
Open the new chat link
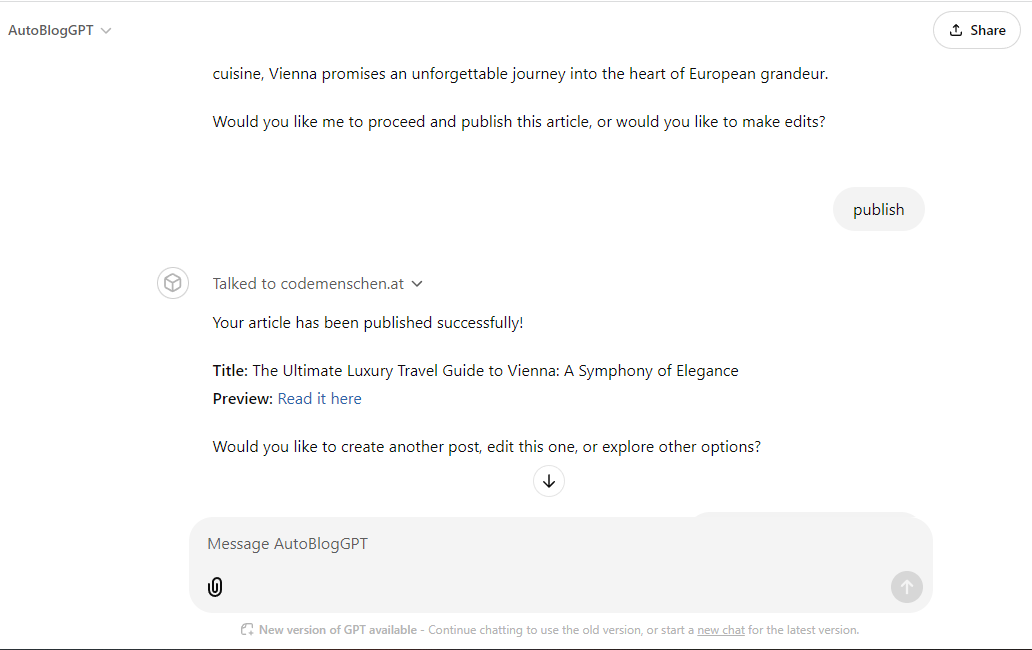[721, 630]
